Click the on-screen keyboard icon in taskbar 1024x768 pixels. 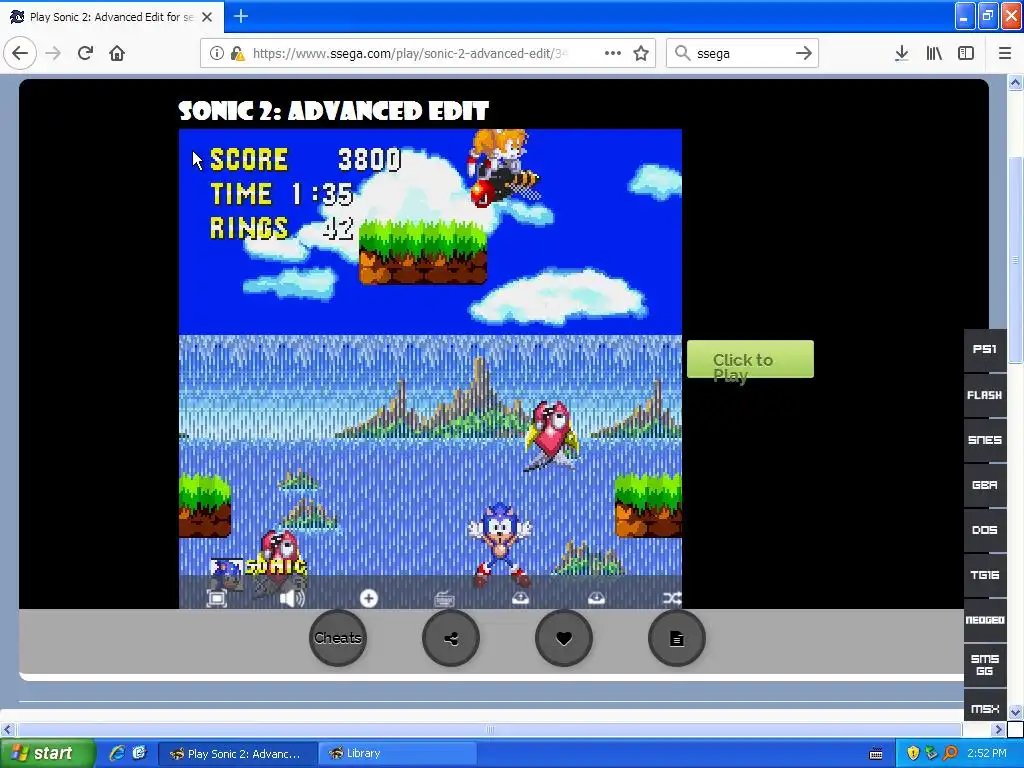(x=876, y=754)
